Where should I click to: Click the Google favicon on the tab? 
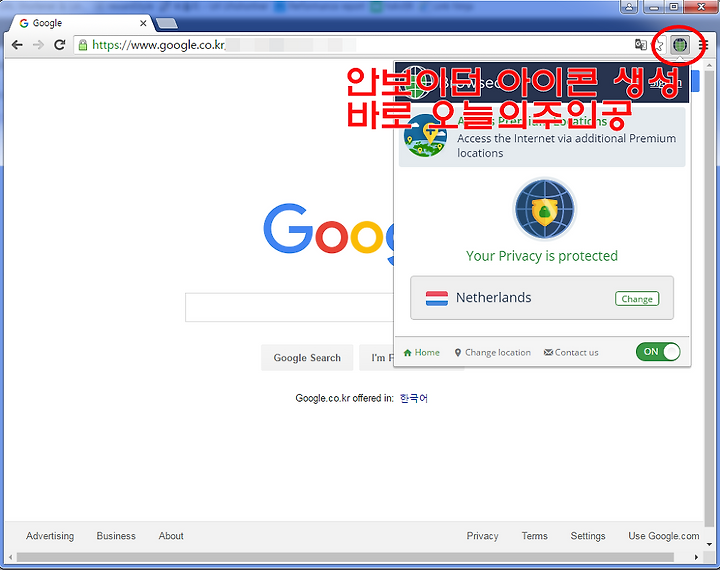(24, 23)
